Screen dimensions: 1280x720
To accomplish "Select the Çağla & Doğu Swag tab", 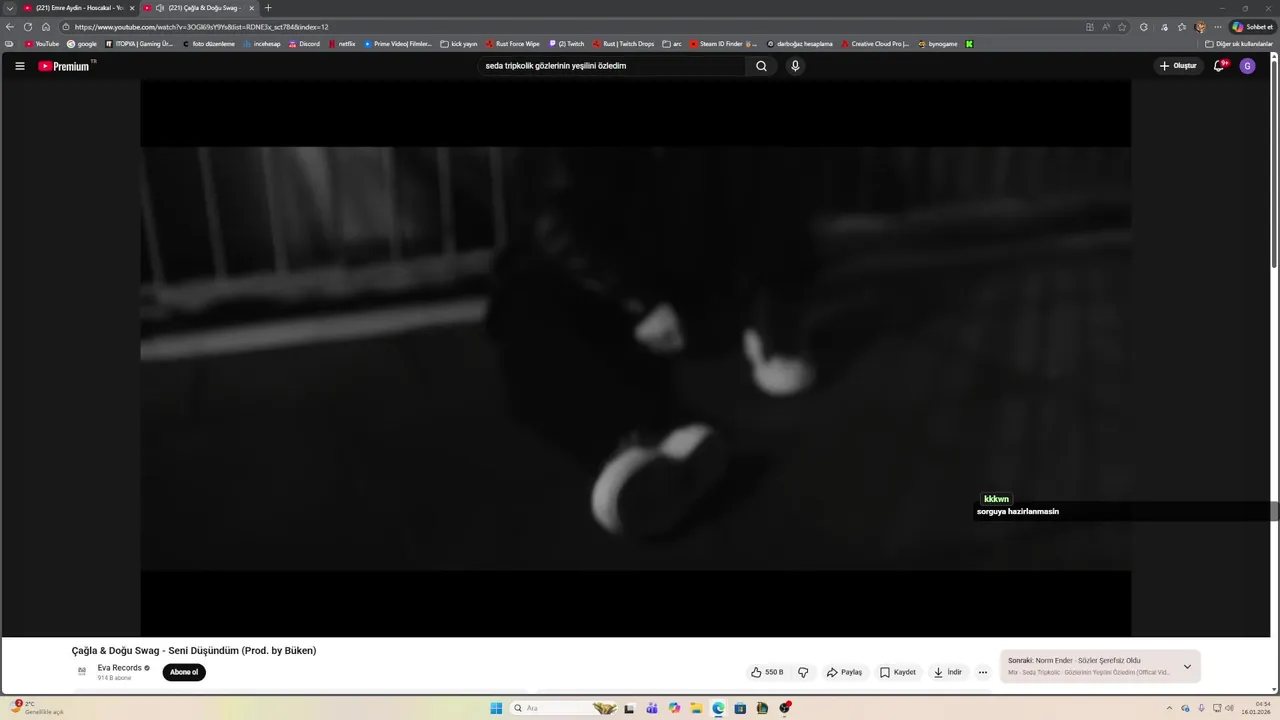I will tap(199, 8).
